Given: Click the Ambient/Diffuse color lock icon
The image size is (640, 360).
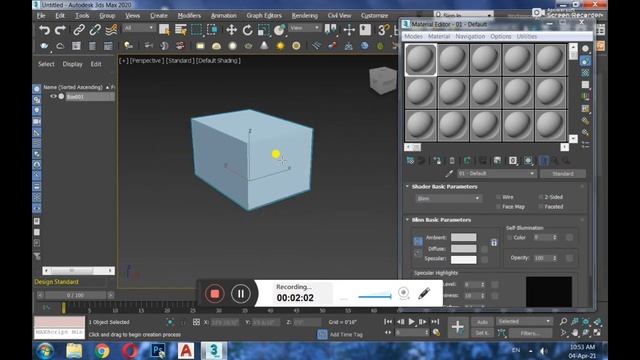Looking at the screenshot, I should [x=493, y=242].
